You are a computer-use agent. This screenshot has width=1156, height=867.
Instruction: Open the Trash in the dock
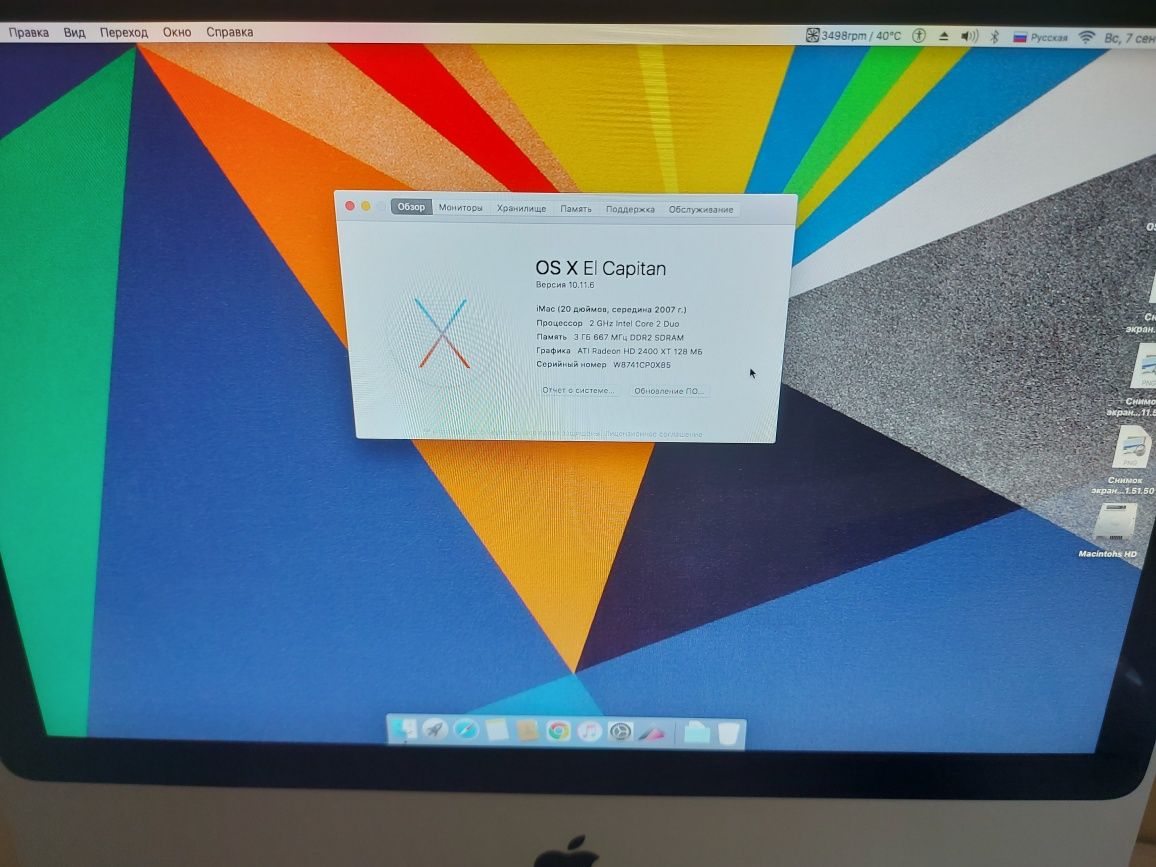tap(728, 734)
